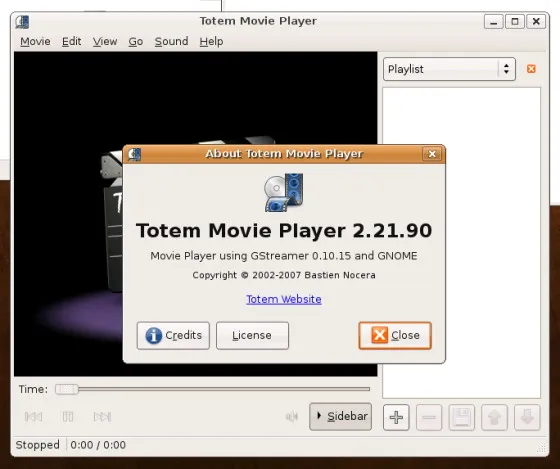This screenshot has width=560, height=469.
Task: Click the play/pause playback button
Action: point(68,417)
